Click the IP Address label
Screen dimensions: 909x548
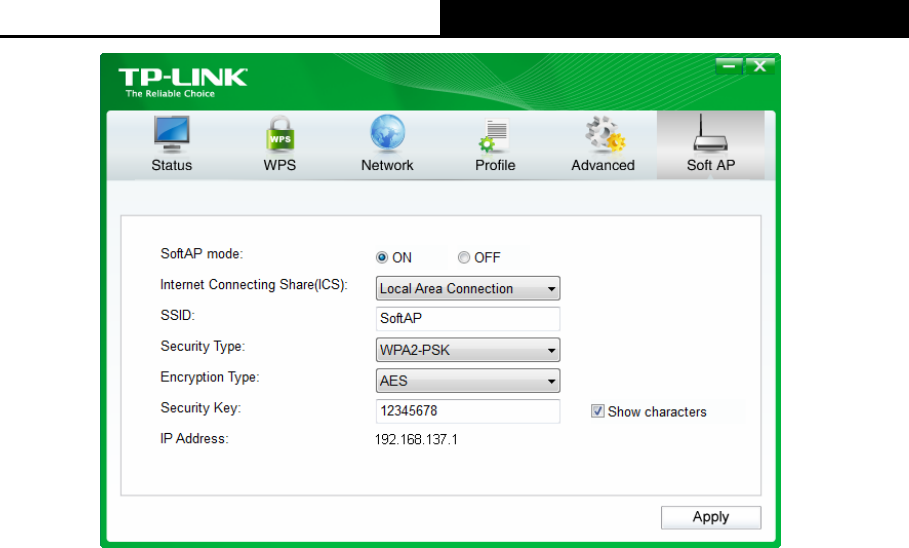[194, 438]
